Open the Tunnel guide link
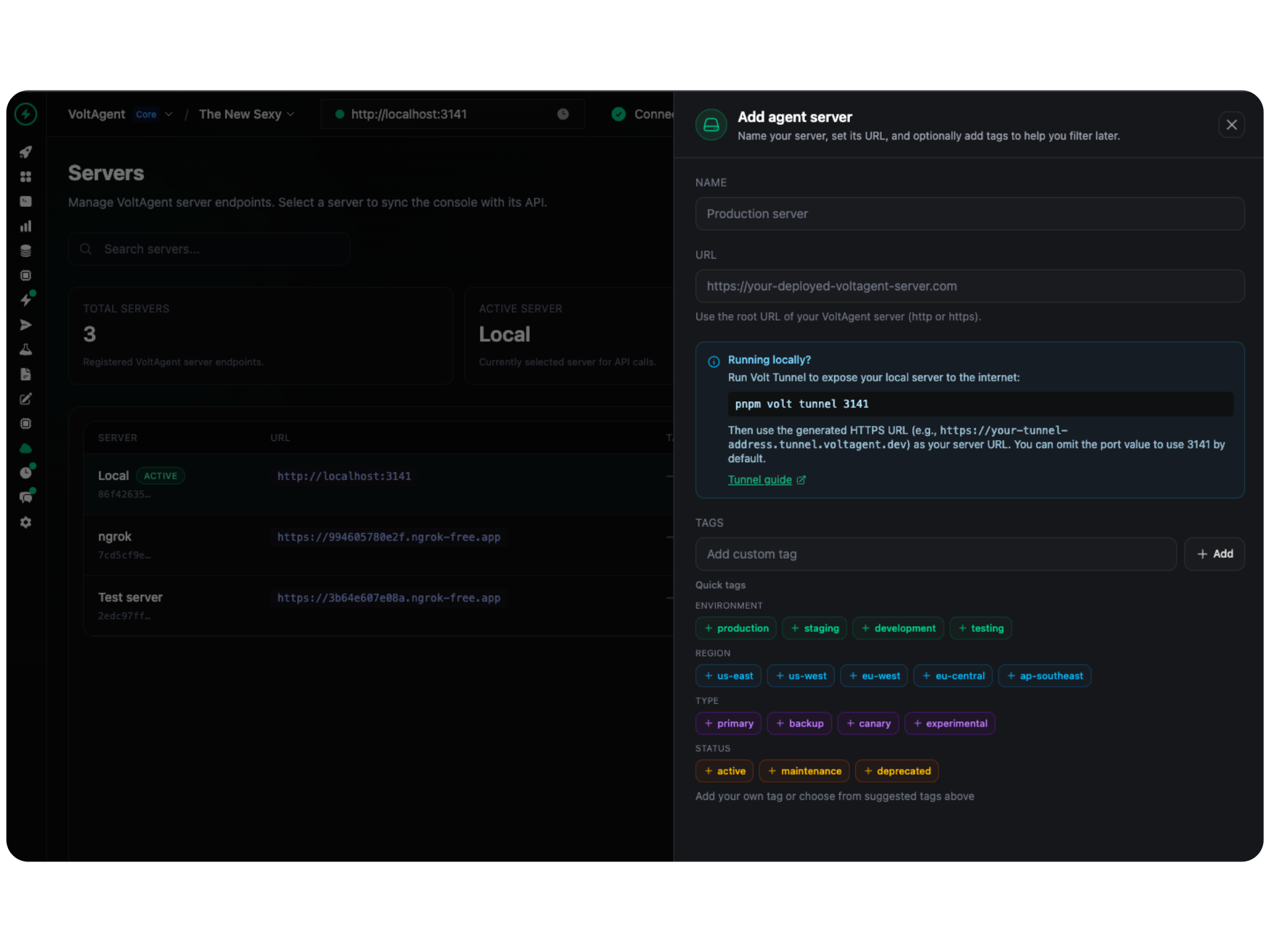 760,479
